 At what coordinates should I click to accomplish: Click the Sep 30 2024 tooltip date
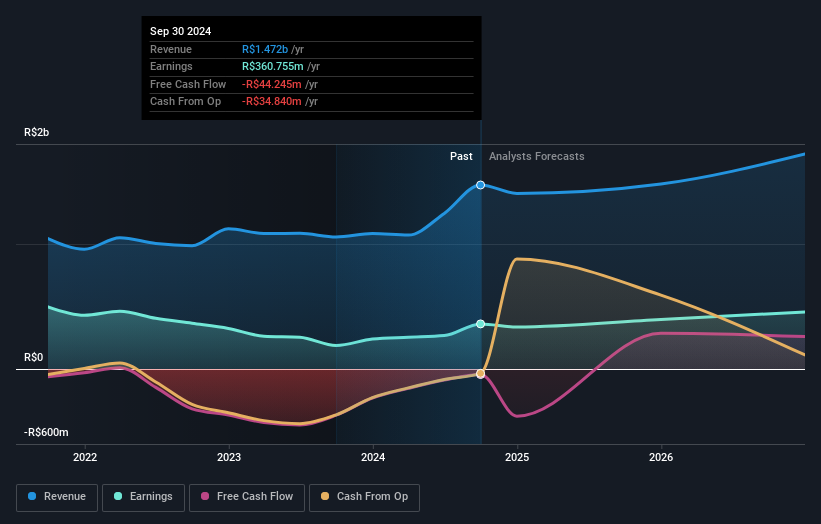point(181,31)
